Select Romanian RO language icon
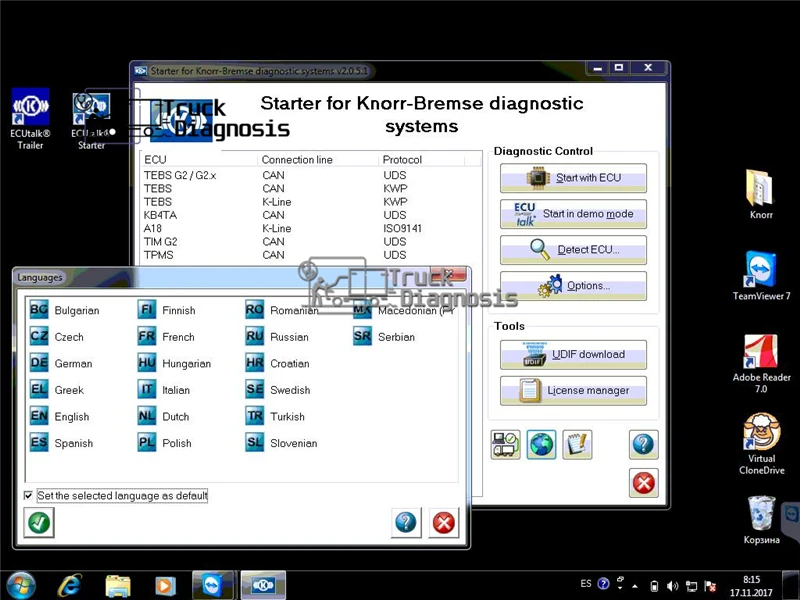 [255, 310]
